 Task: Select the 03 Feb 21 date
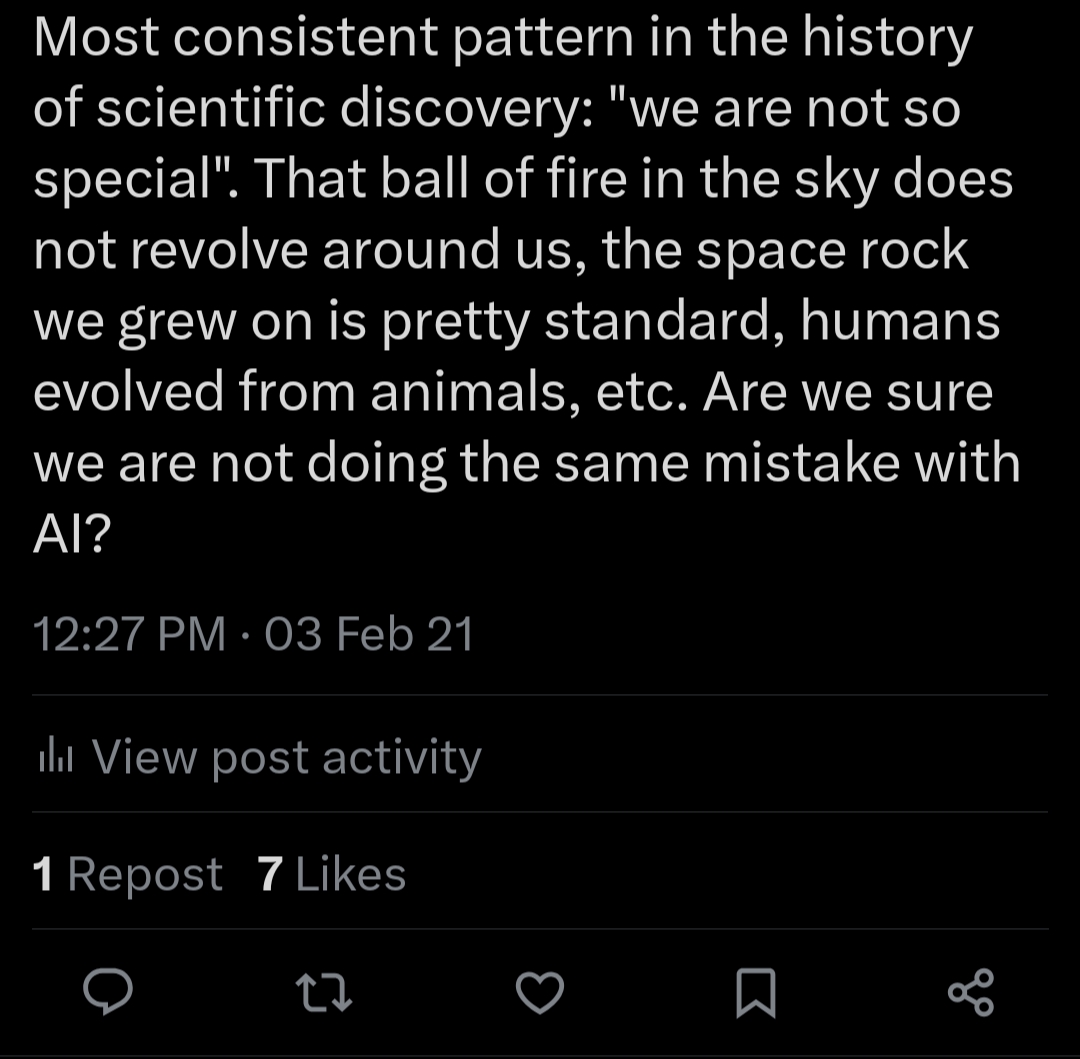[369, 635]
